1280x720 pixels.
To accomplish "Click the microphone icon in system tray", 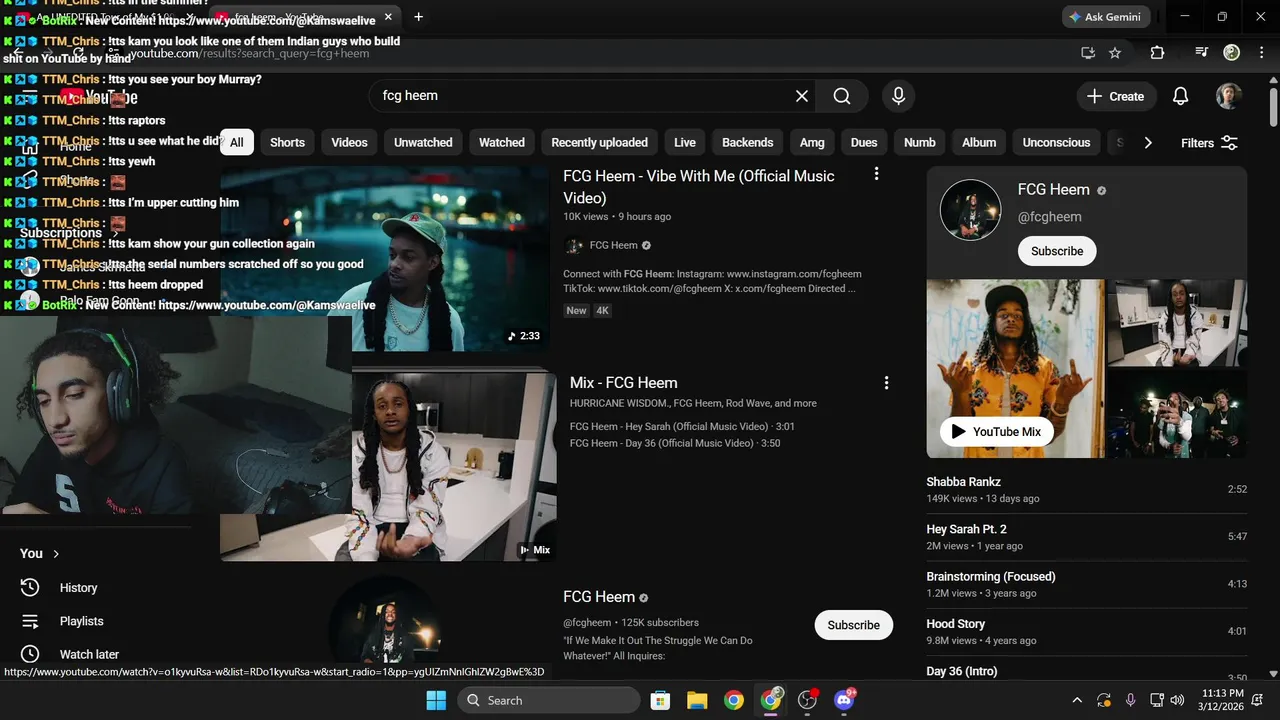I will (x=1131, y=700).
